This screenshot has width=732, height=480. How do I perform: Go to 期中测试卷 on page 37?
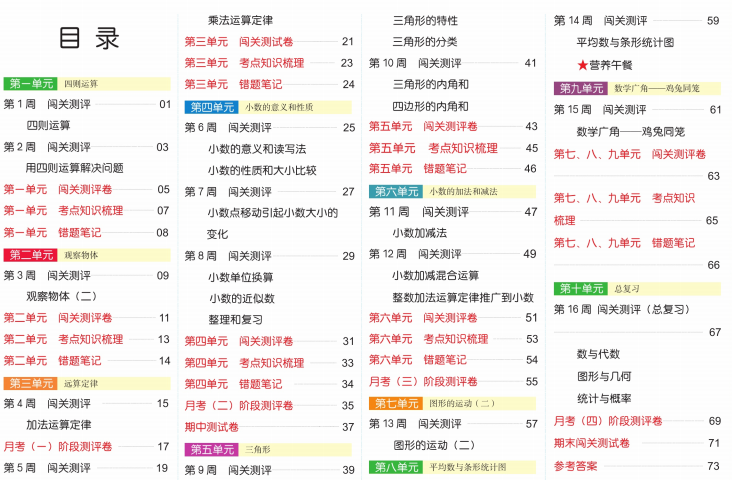click(x=212, y=426)
